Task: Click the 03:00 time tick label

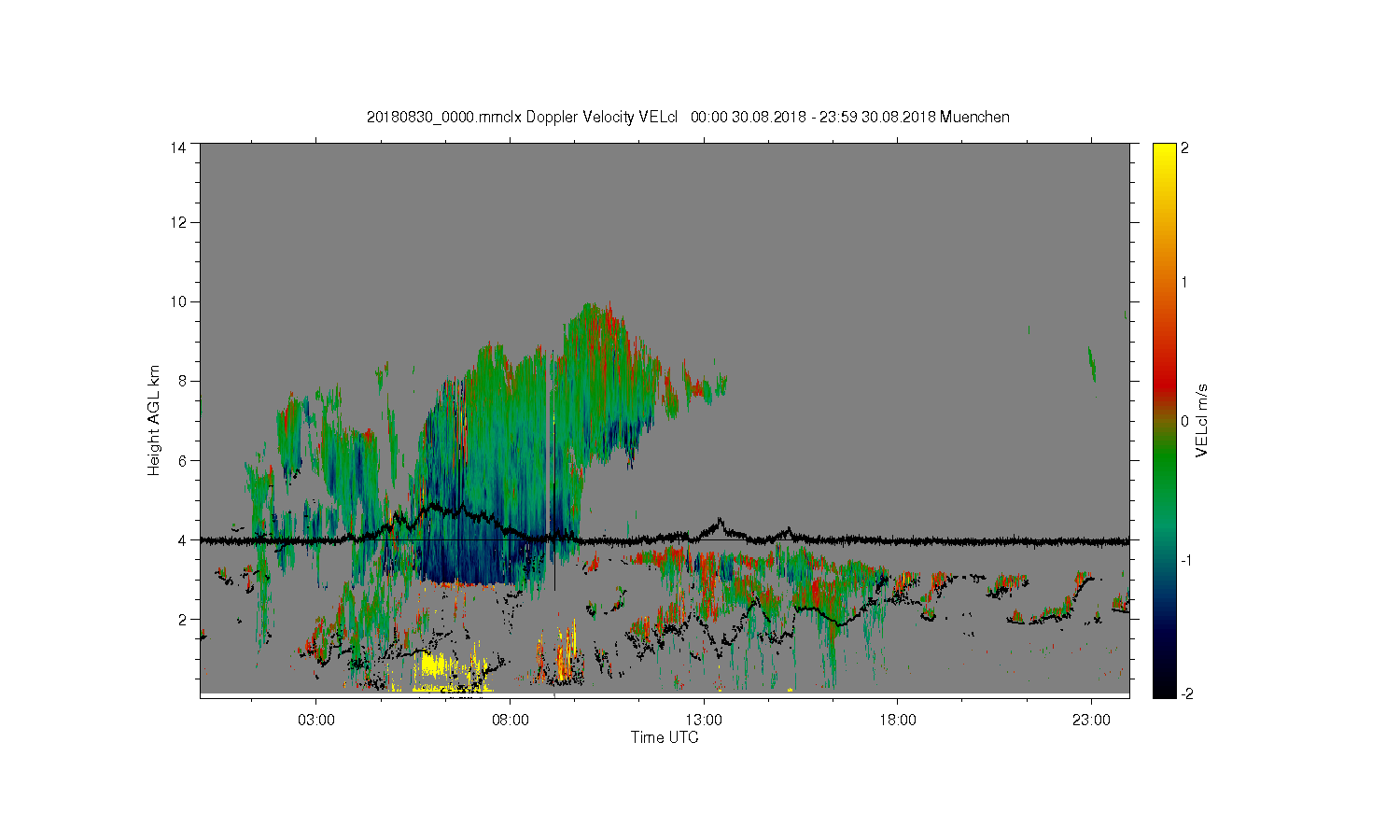Action: [316, 721]
